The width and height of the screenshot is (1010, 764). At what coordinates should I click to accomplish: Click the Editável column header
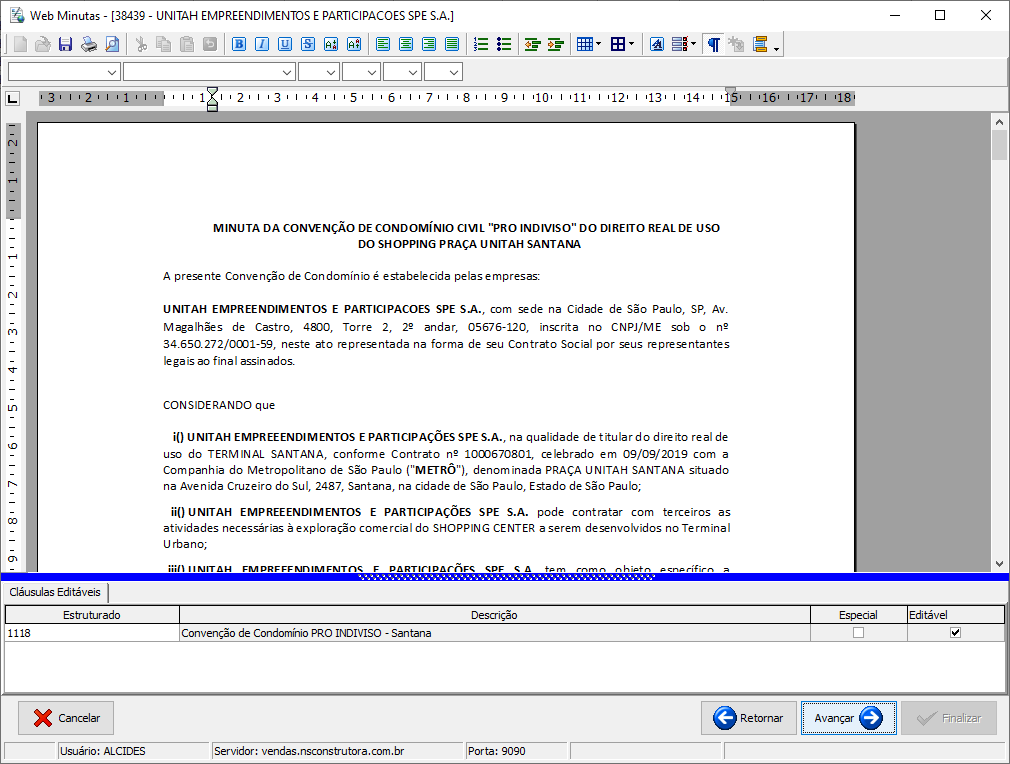955,615
